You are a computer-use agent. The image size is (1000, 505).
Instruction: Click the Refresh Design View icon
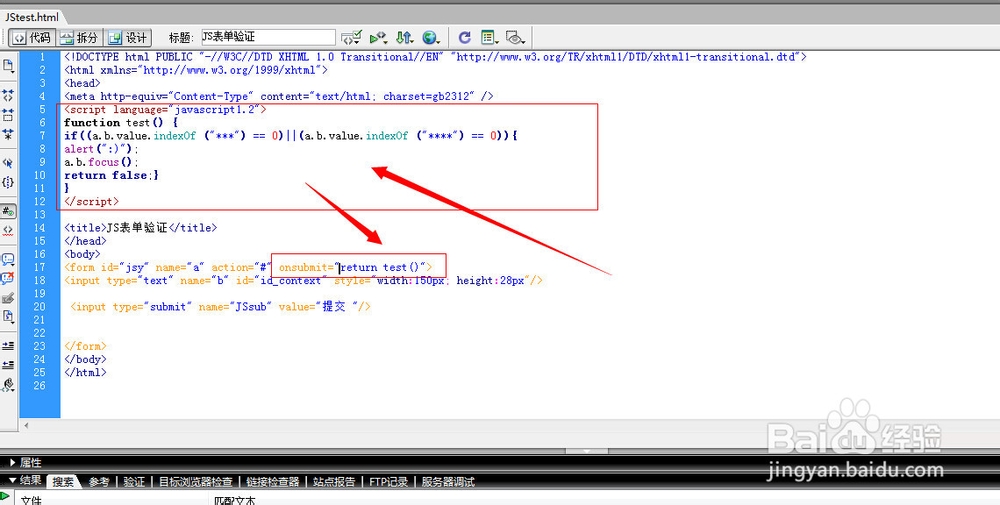coord(464,38)
